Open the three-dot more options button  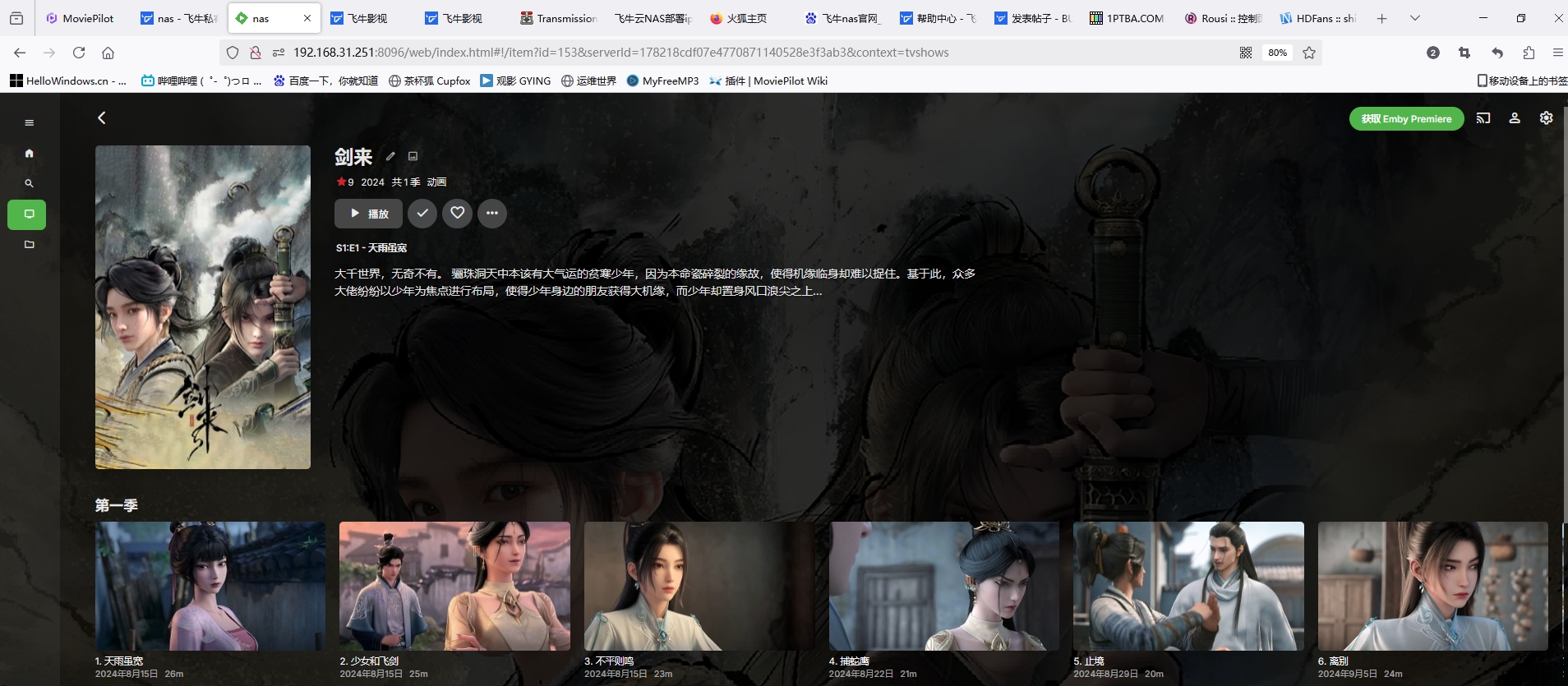492,214
